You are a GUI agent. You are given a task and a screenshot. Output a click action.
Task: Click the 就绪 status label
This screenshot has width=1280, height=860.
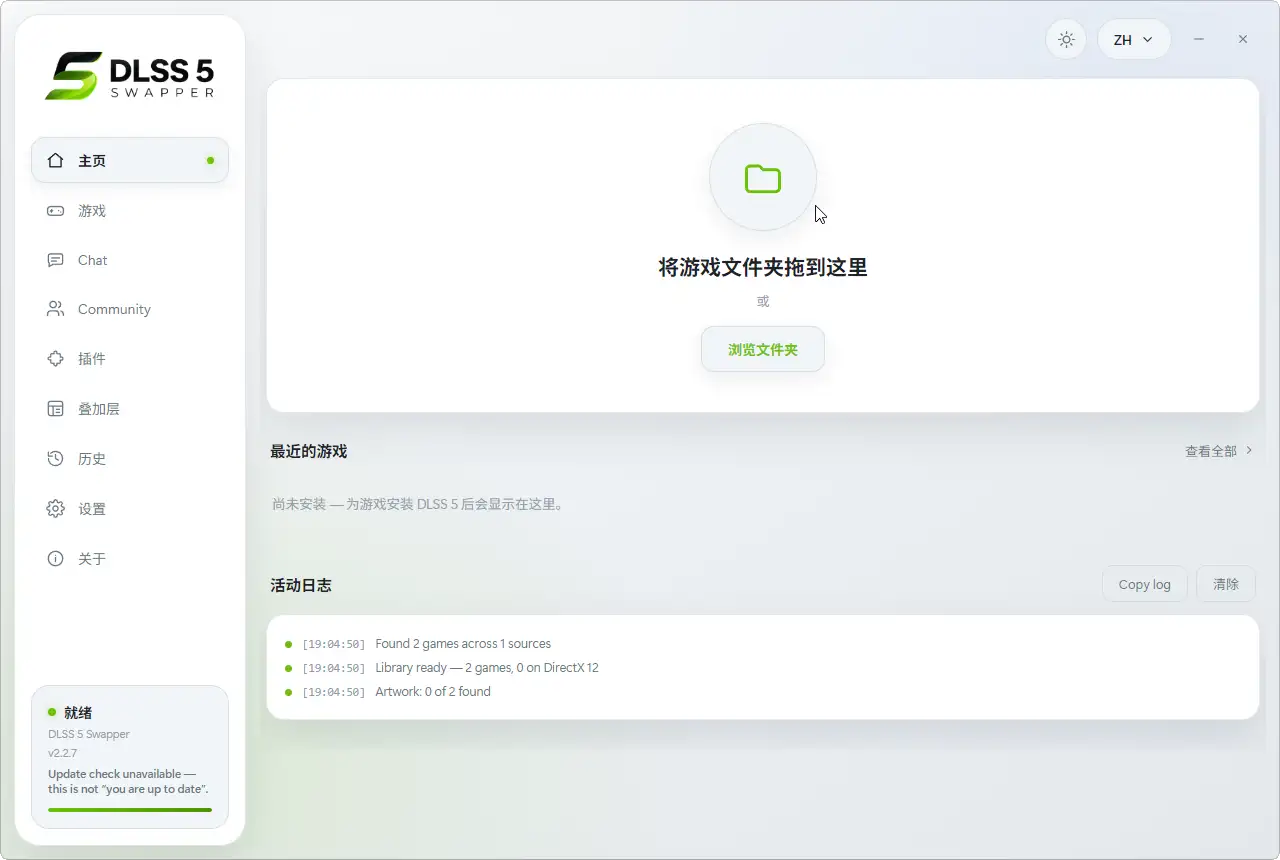(x=78, y=713)
